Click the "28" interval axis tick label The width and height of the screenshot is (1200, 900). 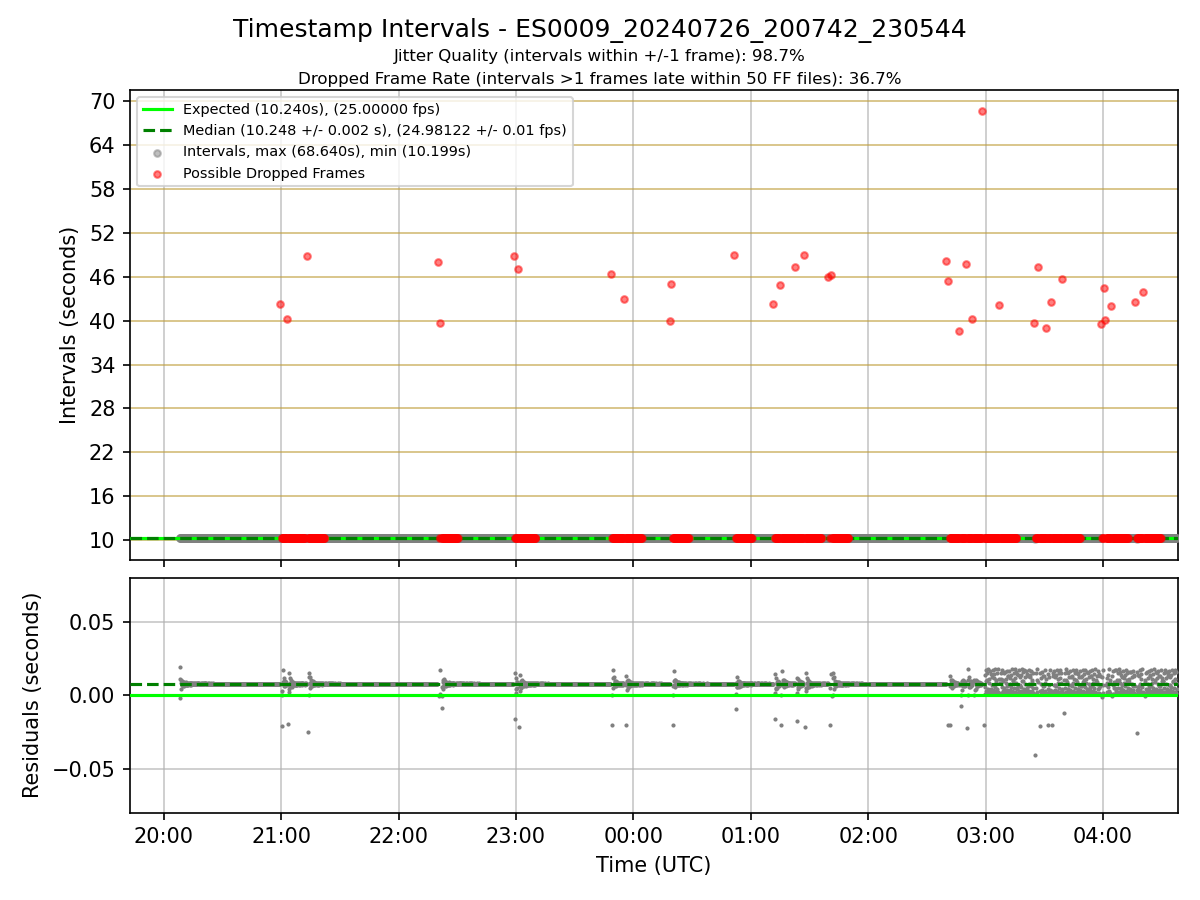(x=103, y=409)
